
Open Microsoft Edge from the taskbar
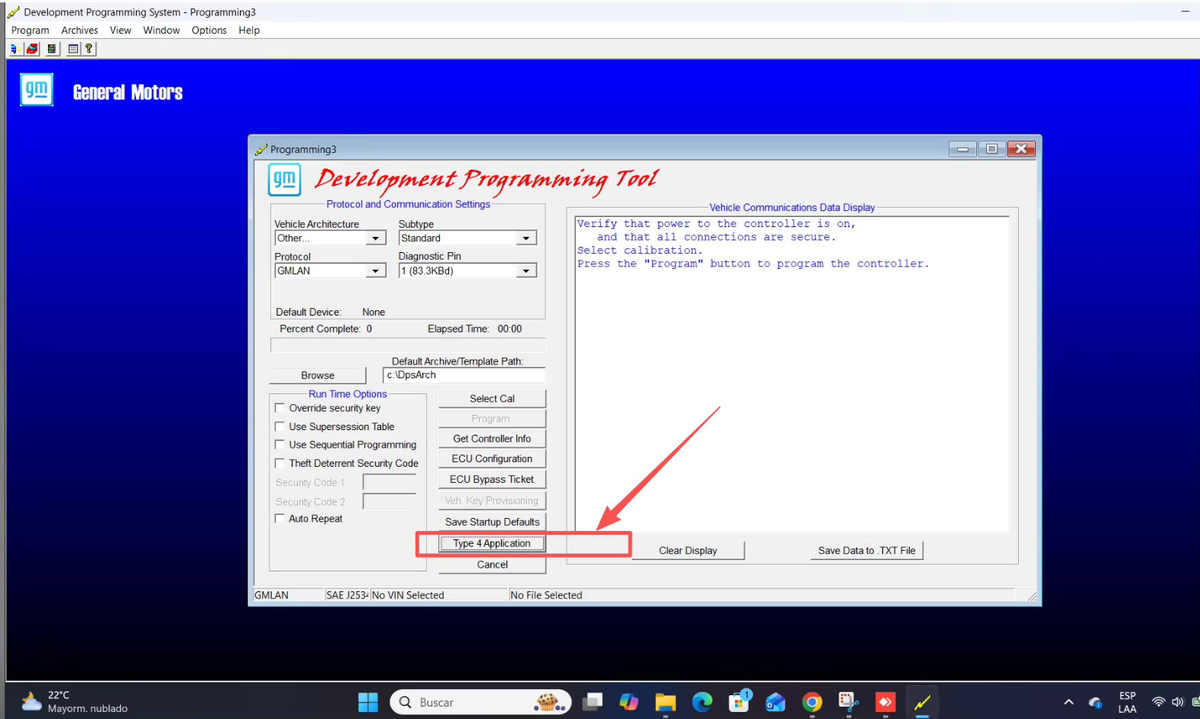pos(703,702)
